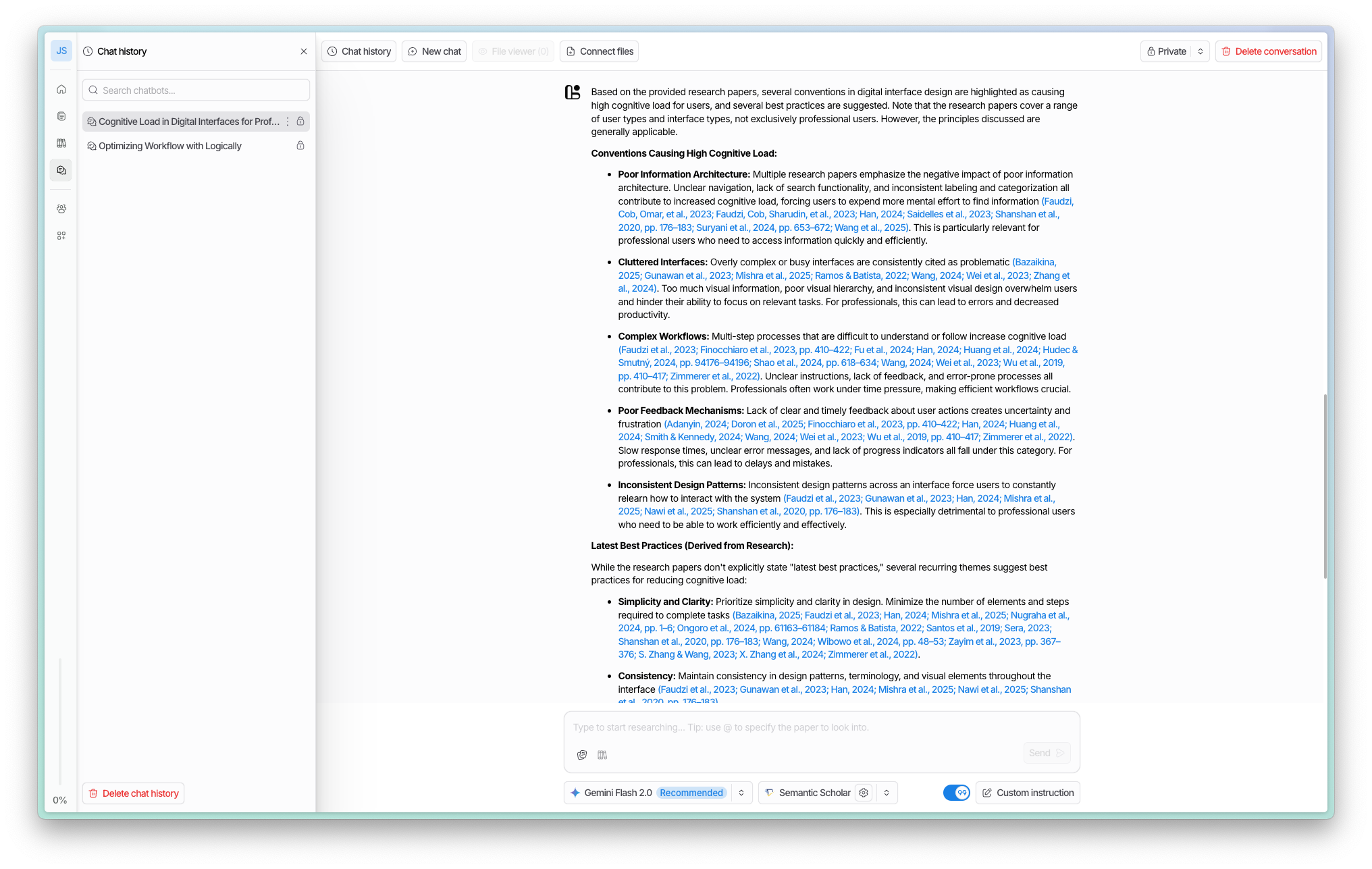Click three-dot menu on Cognitive Load chat

pos(288,122)
